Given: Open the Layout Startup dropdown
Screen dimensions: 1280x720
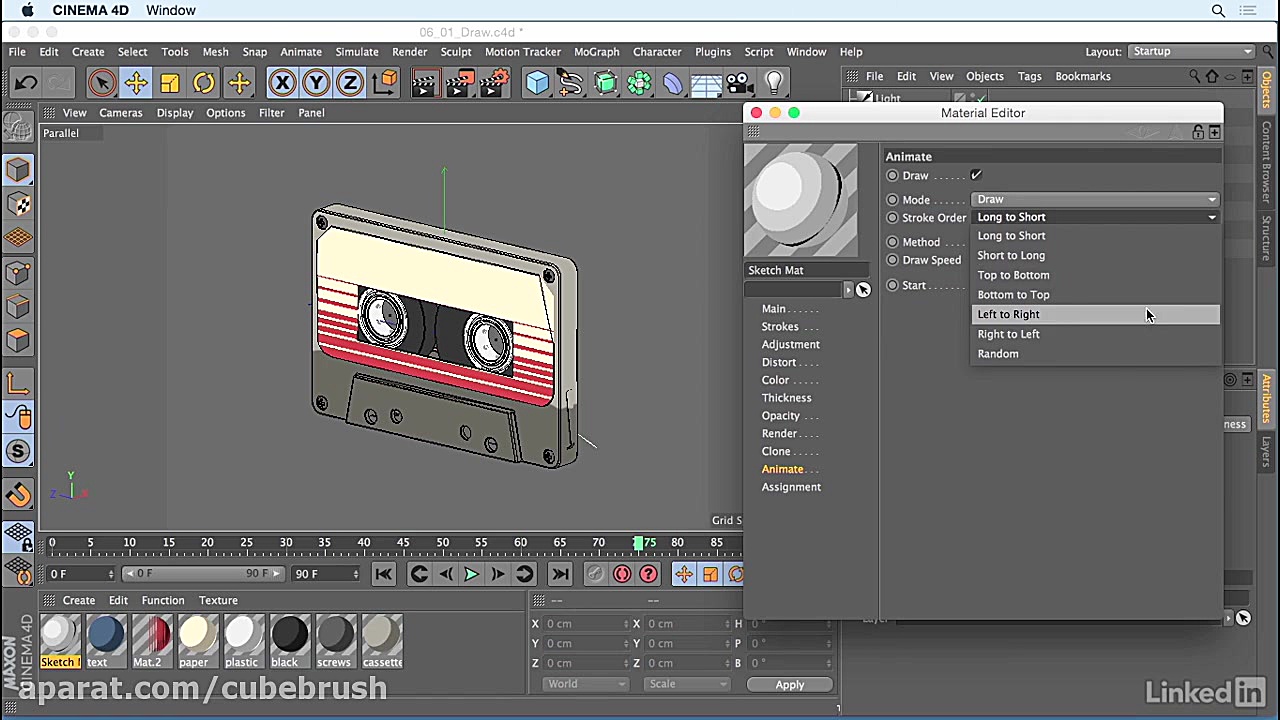Looking at the screenshot, I should (x=1191, y=52).
